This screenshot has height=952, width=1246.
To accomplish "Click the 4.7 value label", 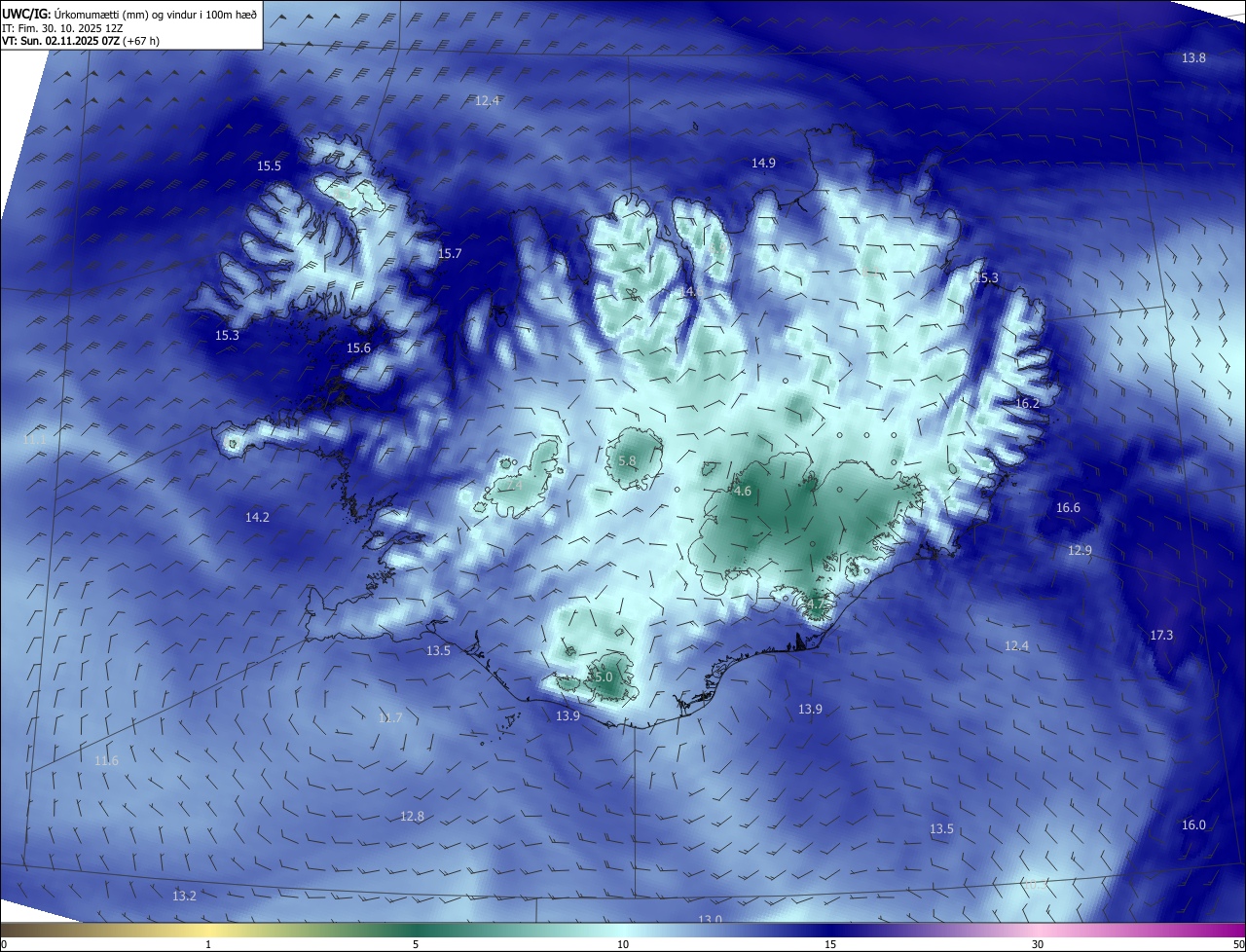I will click(816, 604).
